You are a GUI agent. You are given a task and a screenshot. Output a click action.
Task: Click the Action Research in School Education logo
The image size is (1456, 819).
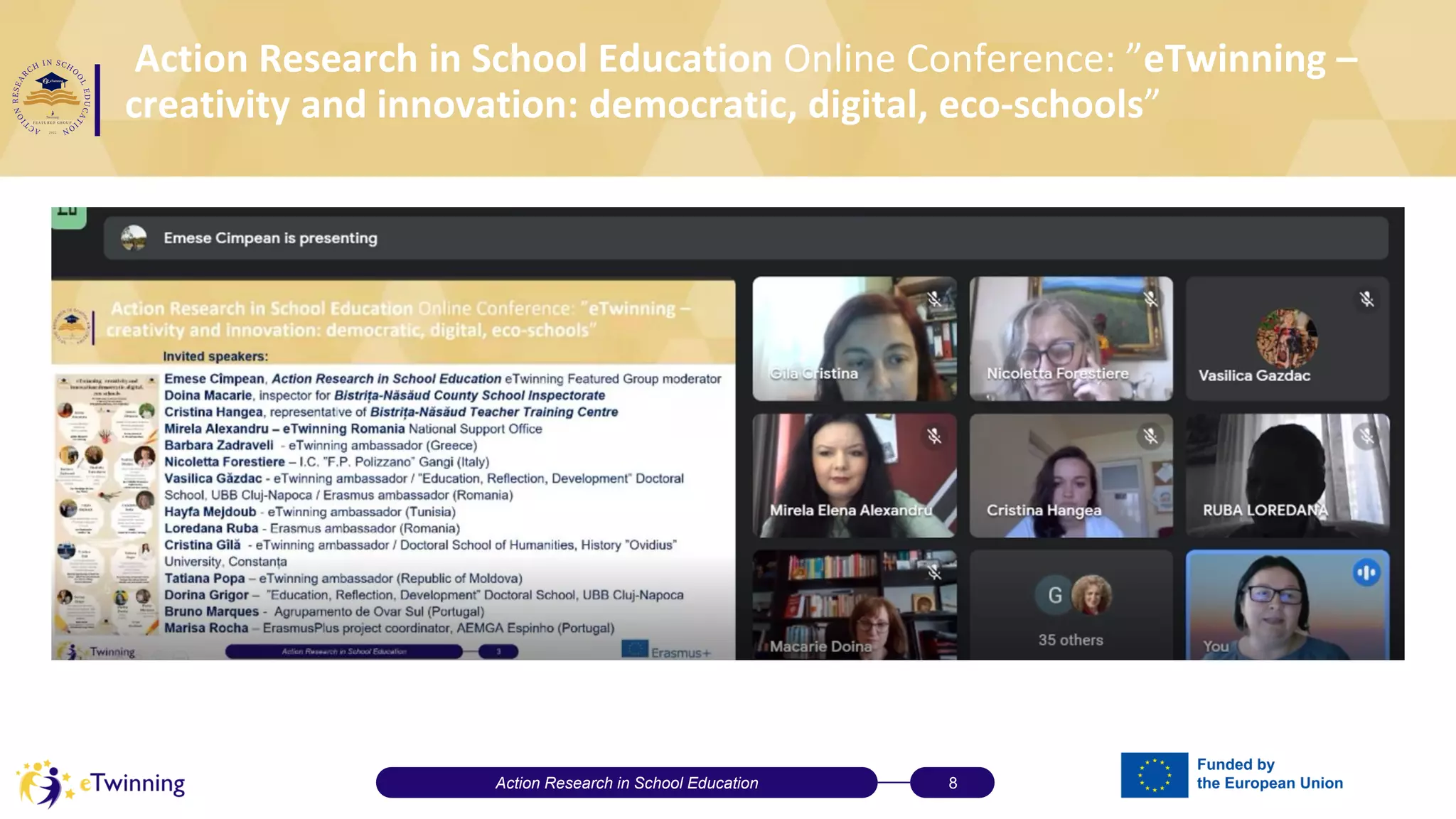point(52,97)
